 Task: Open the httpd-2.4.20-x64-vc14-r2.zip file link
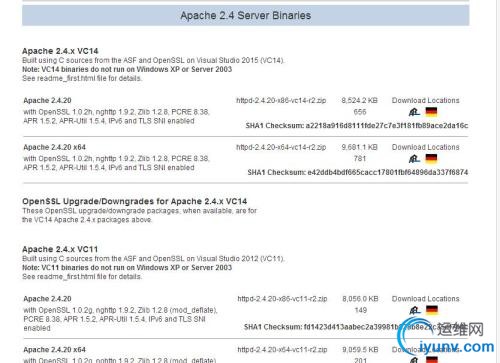[281, 147]
